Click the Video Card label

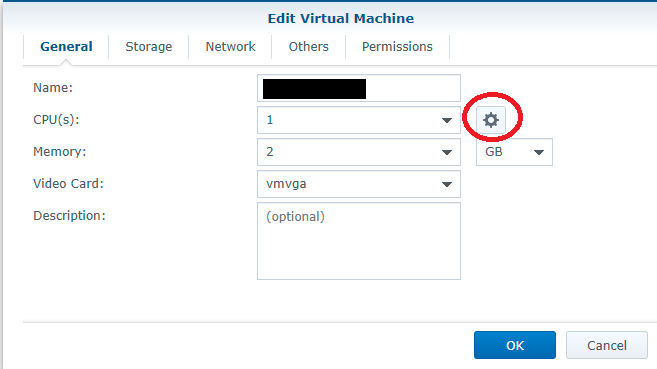(68, 183)
